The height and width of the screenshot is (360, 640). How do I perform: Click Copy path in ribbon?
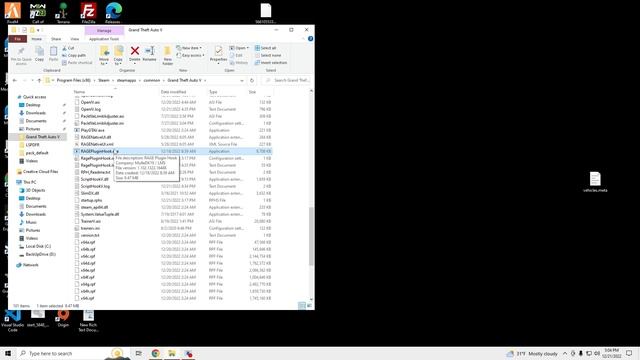[74, 55]
